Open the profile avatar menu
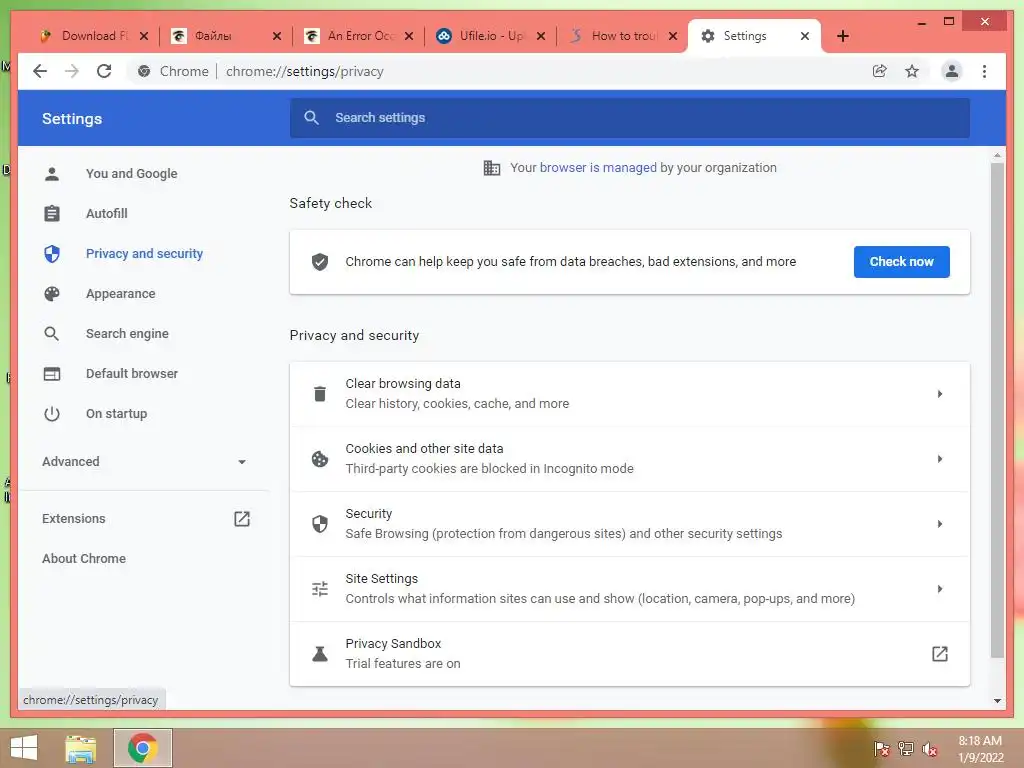1024x768 pixels. 952,71
